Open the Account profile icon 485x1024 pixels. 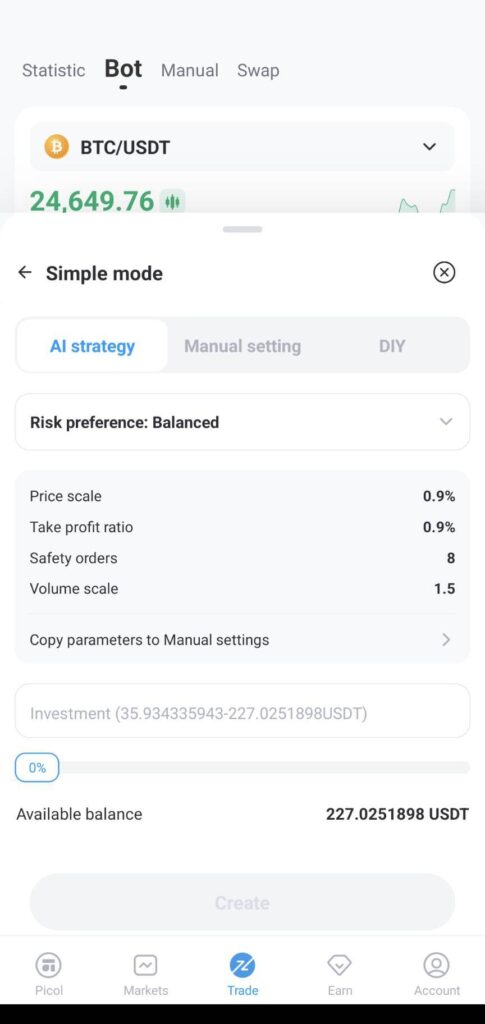click(437, 965)
